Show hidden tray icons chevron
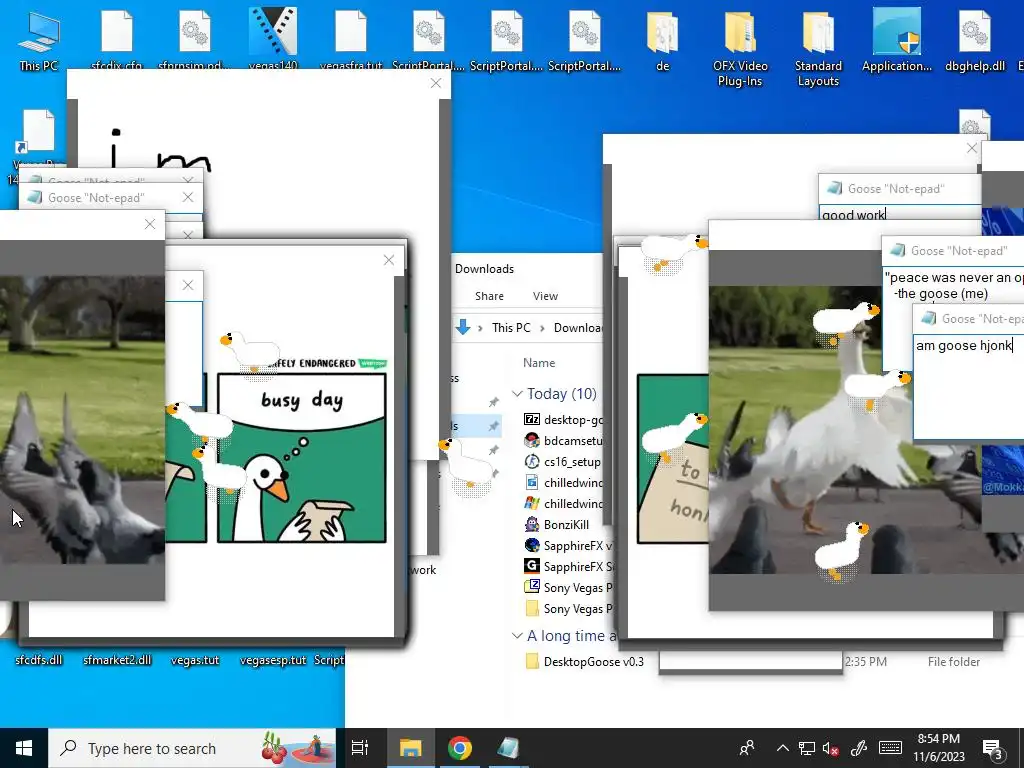 click(x=782, y=748)
